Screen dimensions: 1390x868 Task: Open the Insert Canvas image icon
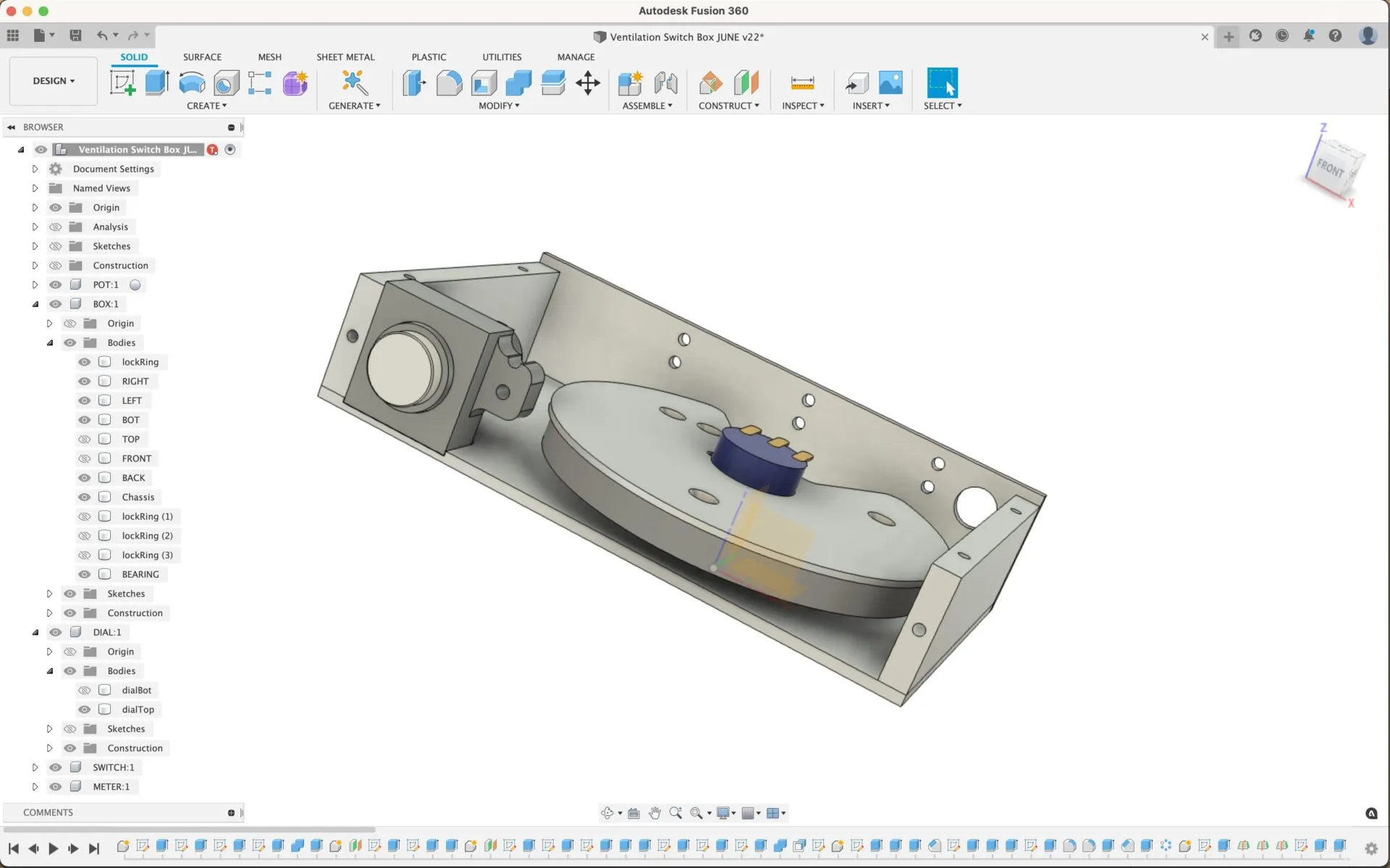click(890, 83)
